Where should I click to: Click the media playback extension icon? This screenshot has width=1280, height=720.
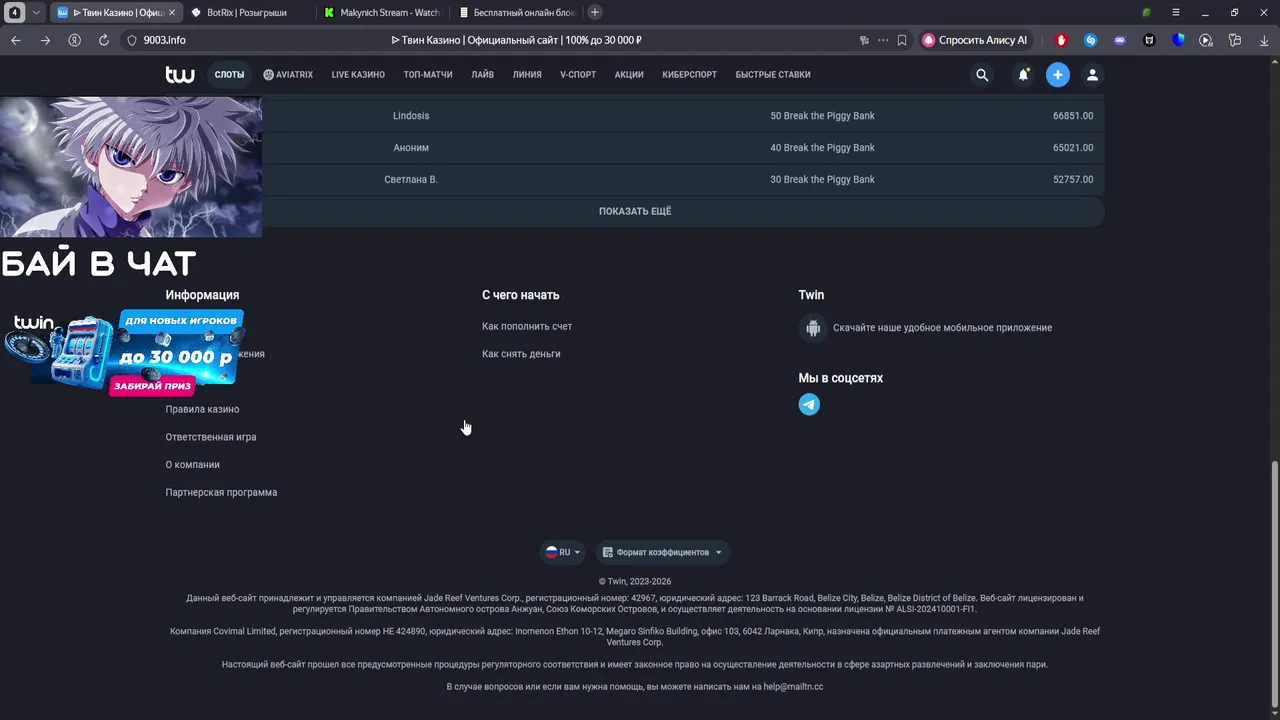pyautogui.click(x=1206, y=40)
